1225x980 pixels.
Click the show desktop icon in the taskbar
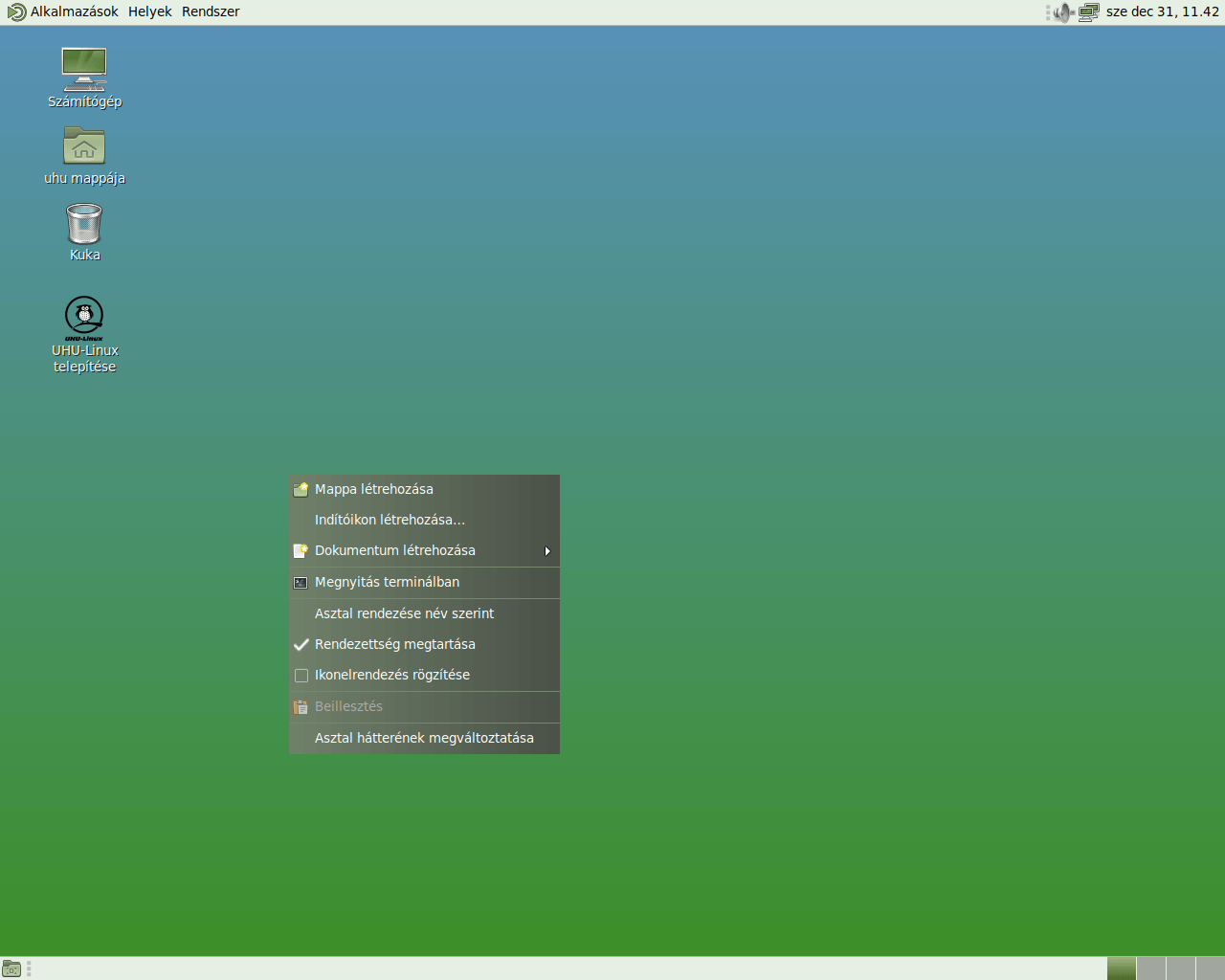(11, 969)
